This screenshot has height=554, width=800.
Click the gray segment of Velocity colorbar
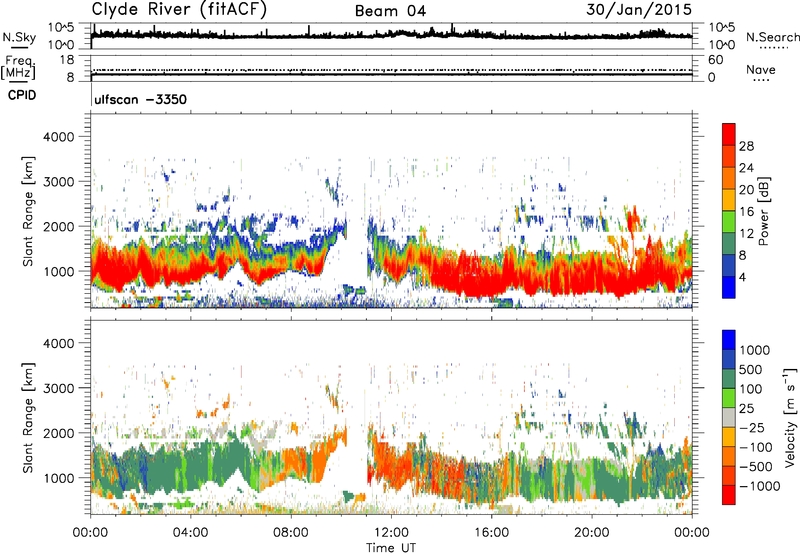(729, 418)
